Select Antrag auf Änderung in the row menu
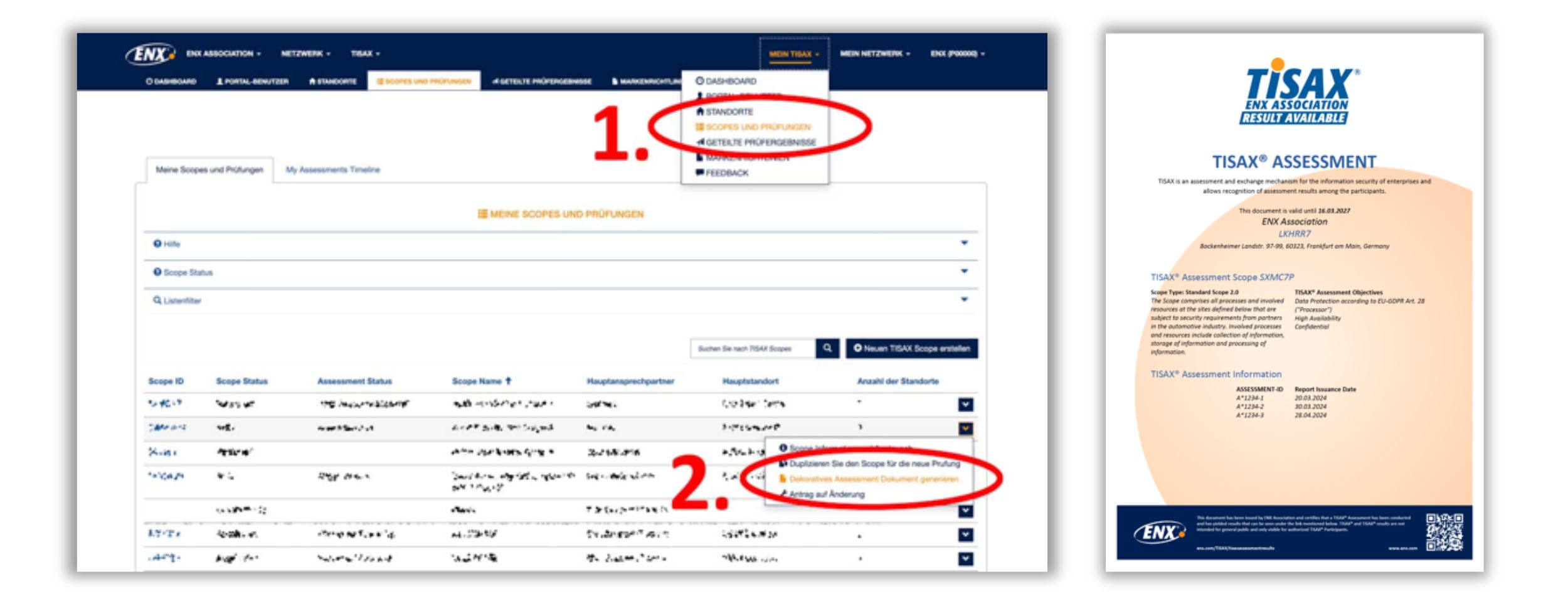Viewport: 1568px width, 604px height. pyautogui.click(x=822, y=494)
